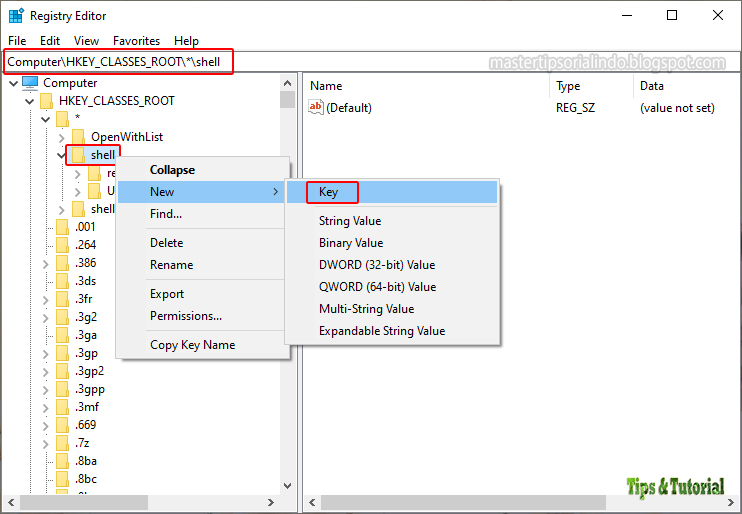Select String Value in submenu
The image size is (742, 514).
pos(392,221)
